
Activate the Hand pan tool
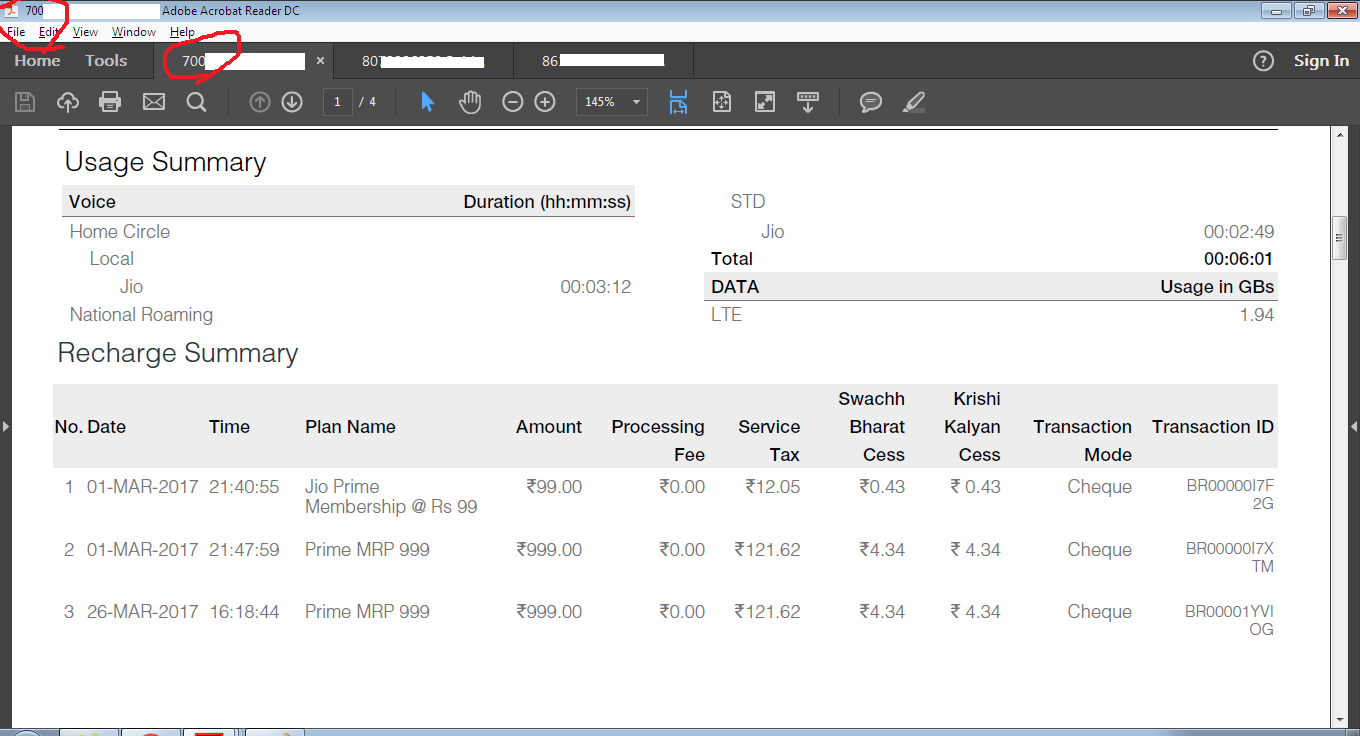click(470, 102)
